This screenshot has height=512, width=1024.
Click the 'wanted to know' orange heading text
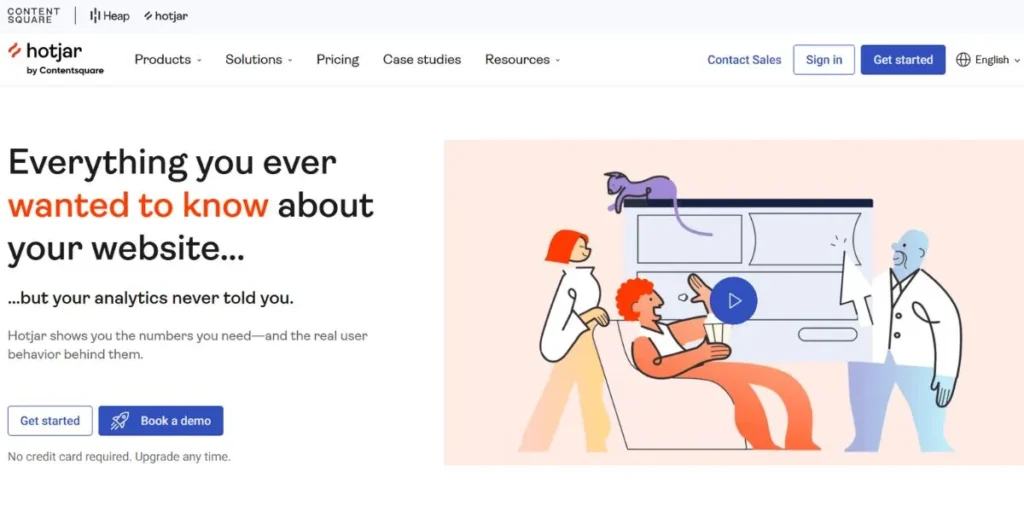click(x=138, y=205)
